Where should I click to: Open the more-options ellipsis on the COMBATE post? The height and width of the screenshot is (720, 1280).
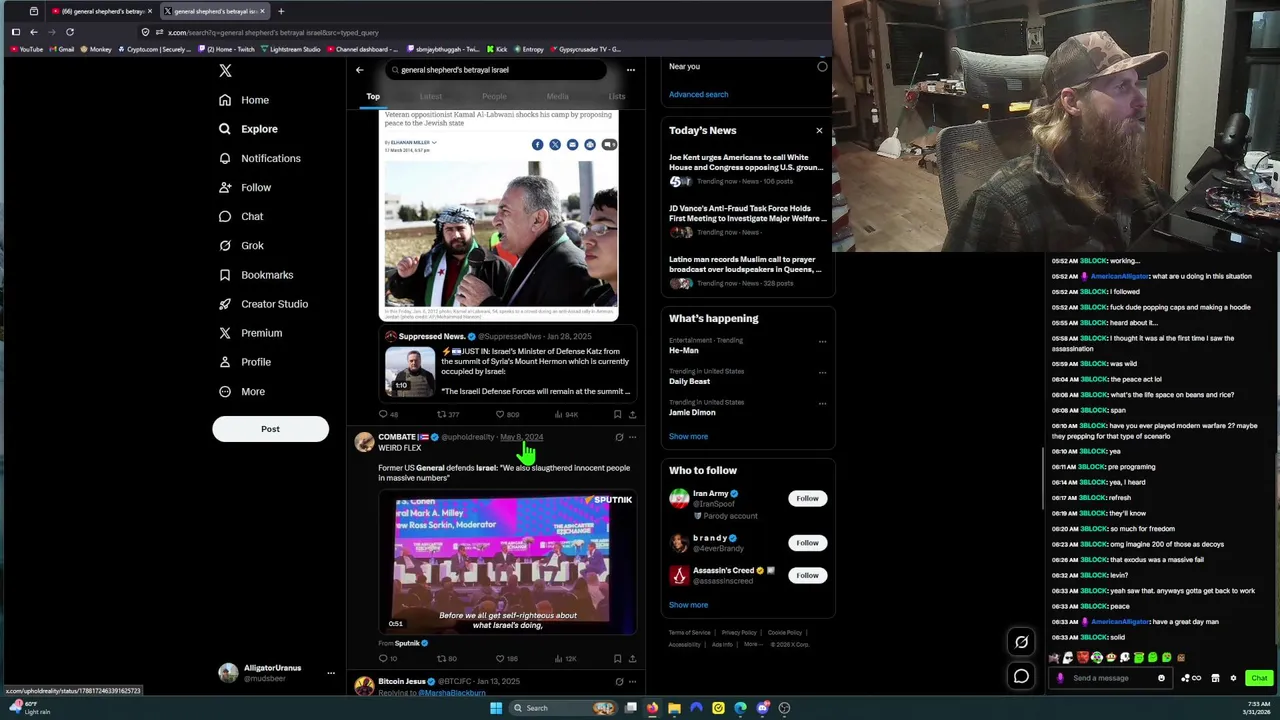pos(632,437)
